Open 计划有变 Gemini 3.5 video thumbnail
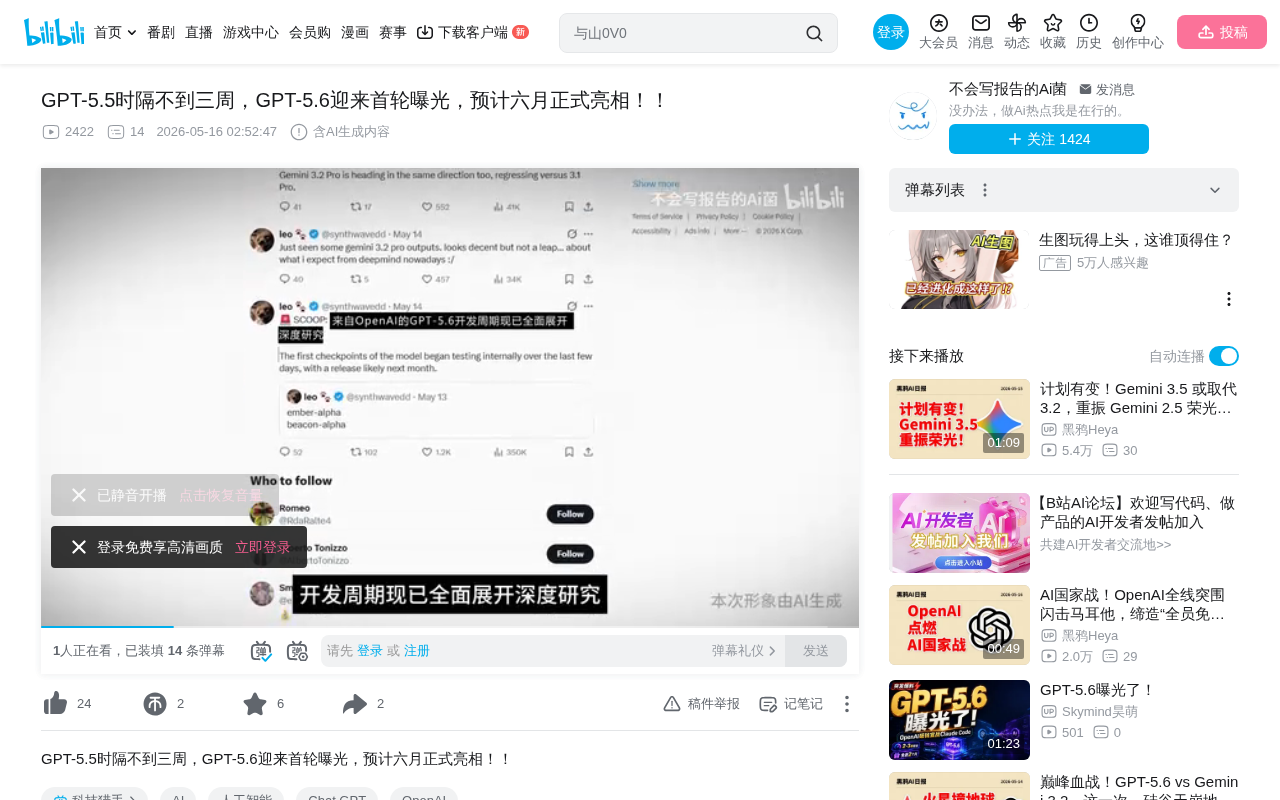 (x=959, y=419)
